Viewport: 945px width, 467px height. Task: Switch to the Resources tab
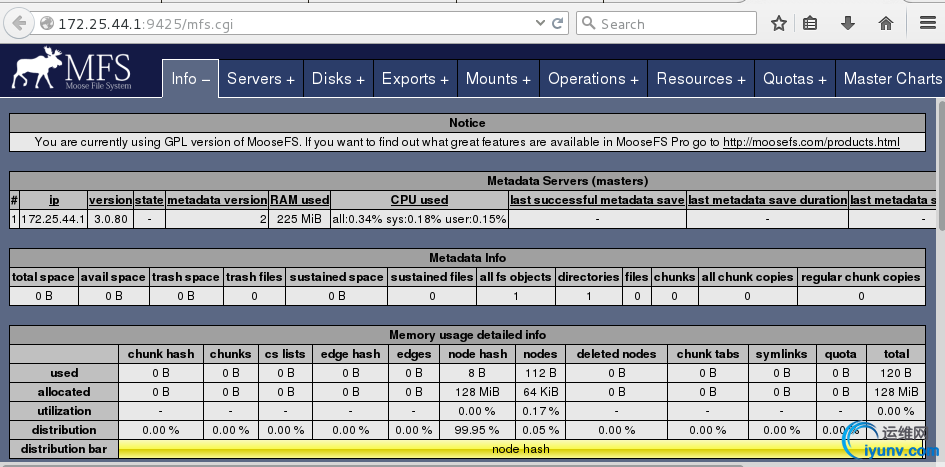click(x=701, y=78)
